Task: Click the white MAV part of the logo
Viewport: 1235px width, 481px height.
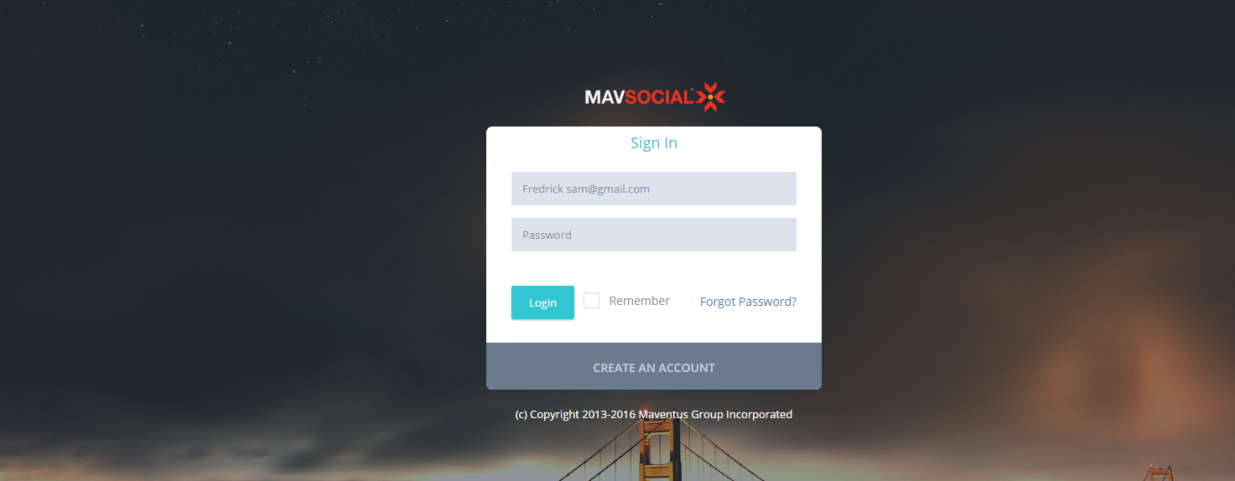Action: [604, 98]
